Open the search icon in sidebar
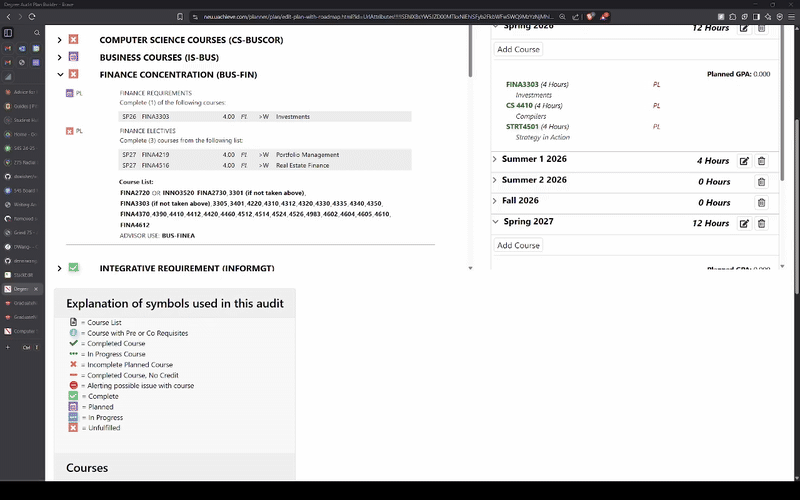Screen dimensions: 800x500 37,33
